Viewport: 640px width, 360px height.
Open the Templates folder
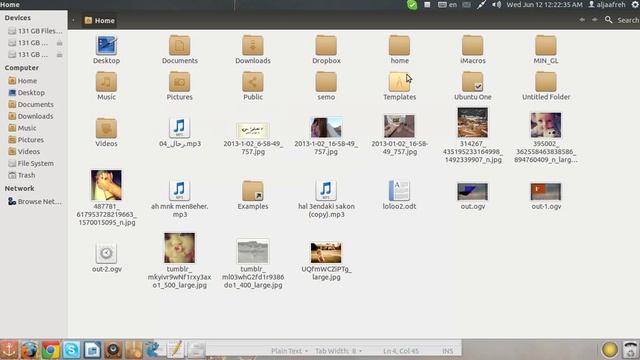point(399,82)
